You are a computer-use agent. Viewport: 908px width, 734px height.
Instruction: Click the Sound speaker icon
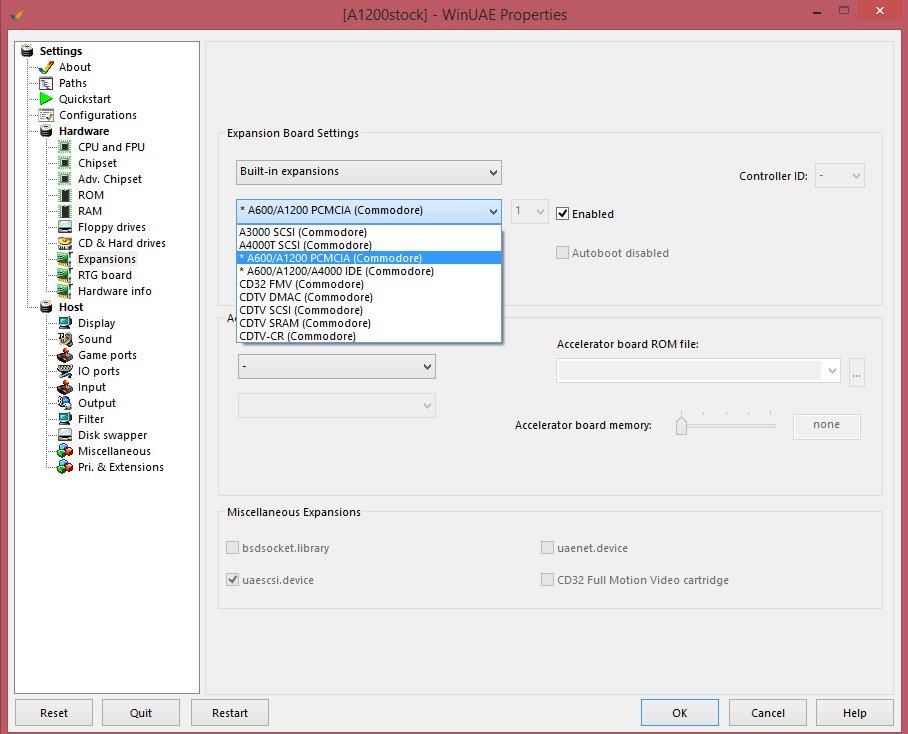tap(65, 339)
